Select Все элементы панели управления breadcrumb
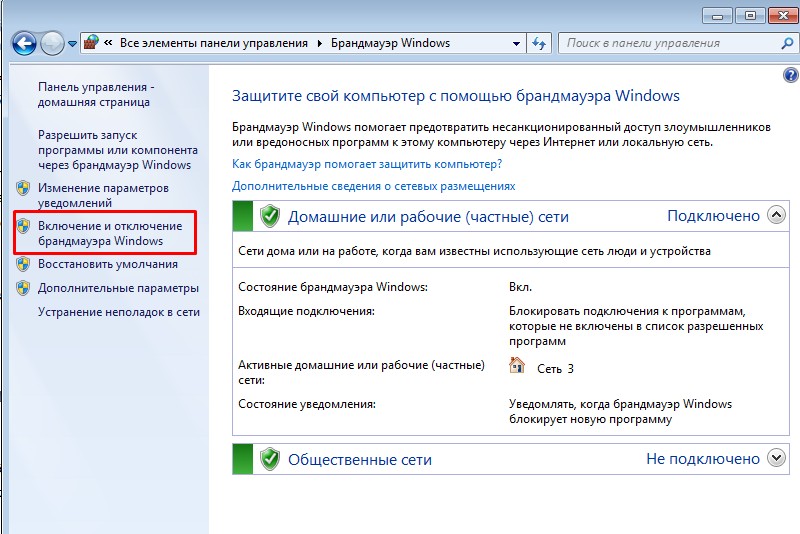Image resolution: width=800 pixels, height=534 pixels. 214,43
